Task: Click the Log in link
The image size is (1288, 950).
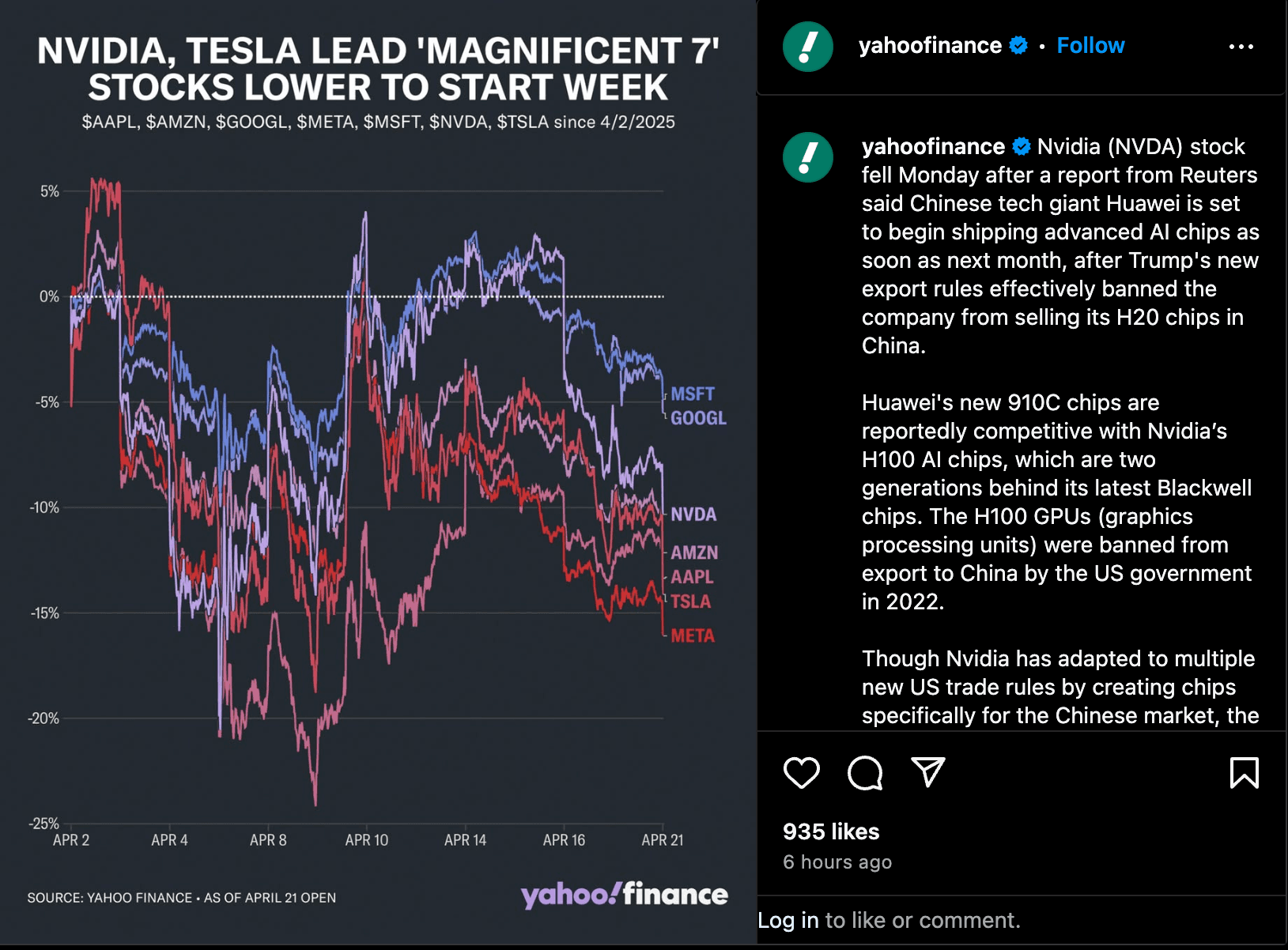Action: click(x=788, y=920)
